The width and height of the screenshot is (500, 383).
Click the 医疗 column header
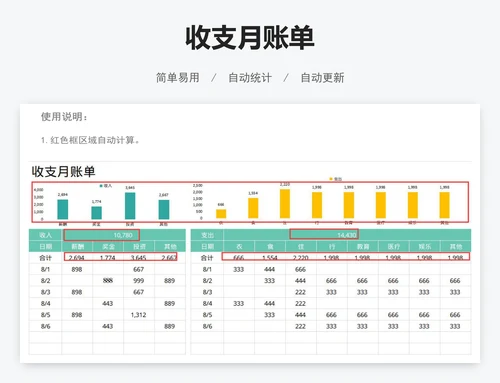(394, 247)
